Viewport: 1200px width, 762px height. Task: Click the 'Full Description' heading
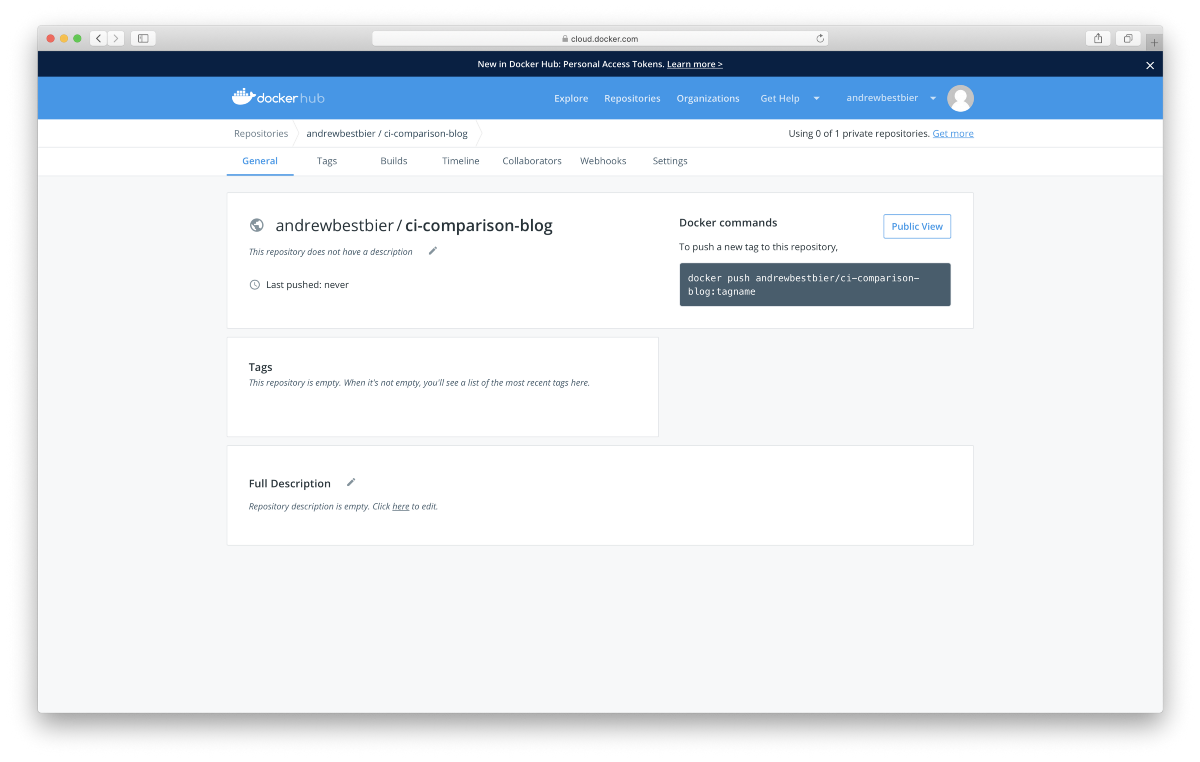tap(290, 483)
